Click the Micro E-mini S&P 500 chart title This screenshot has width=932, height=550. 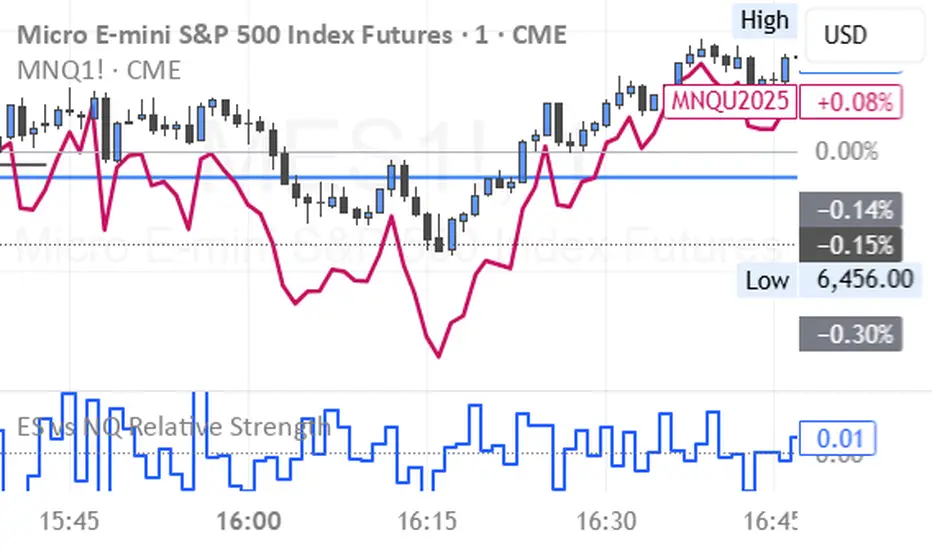pyautogui.click(x=292, y=35)
